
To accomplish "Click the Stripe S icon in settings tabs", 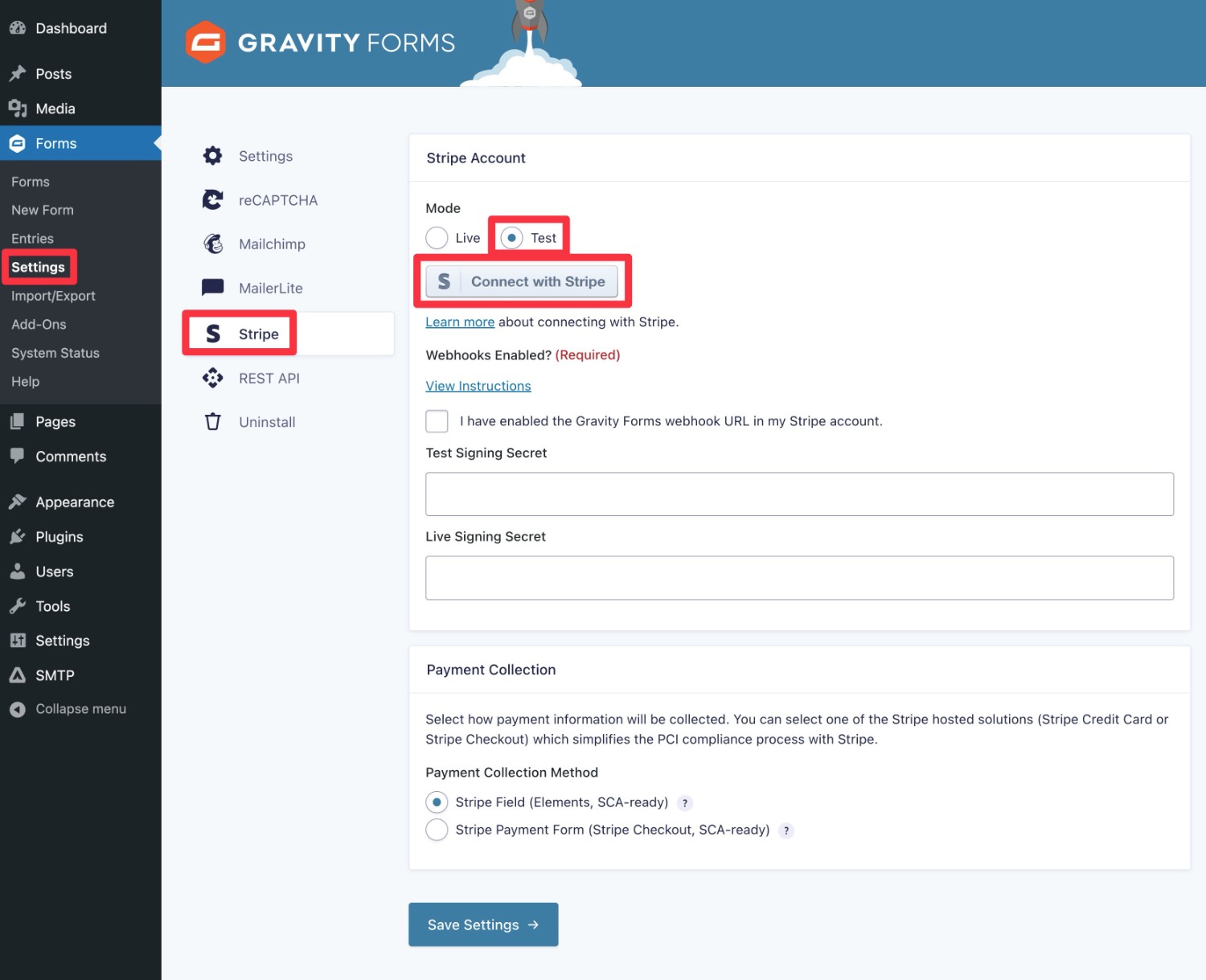I will [x=213, y=334].
